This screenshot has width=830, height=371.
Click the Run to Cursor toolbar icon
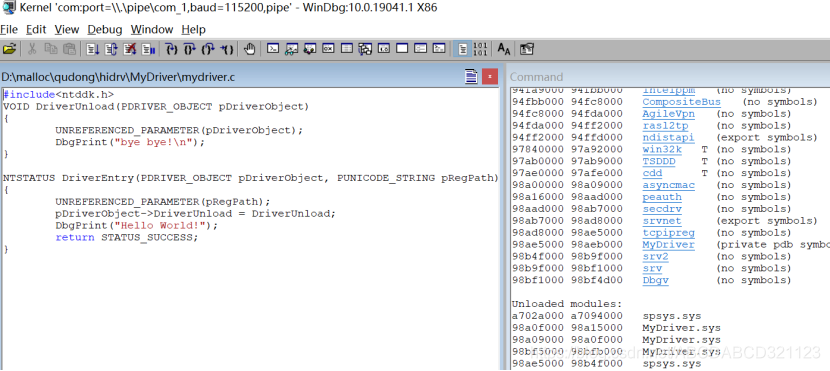point(227,49)
